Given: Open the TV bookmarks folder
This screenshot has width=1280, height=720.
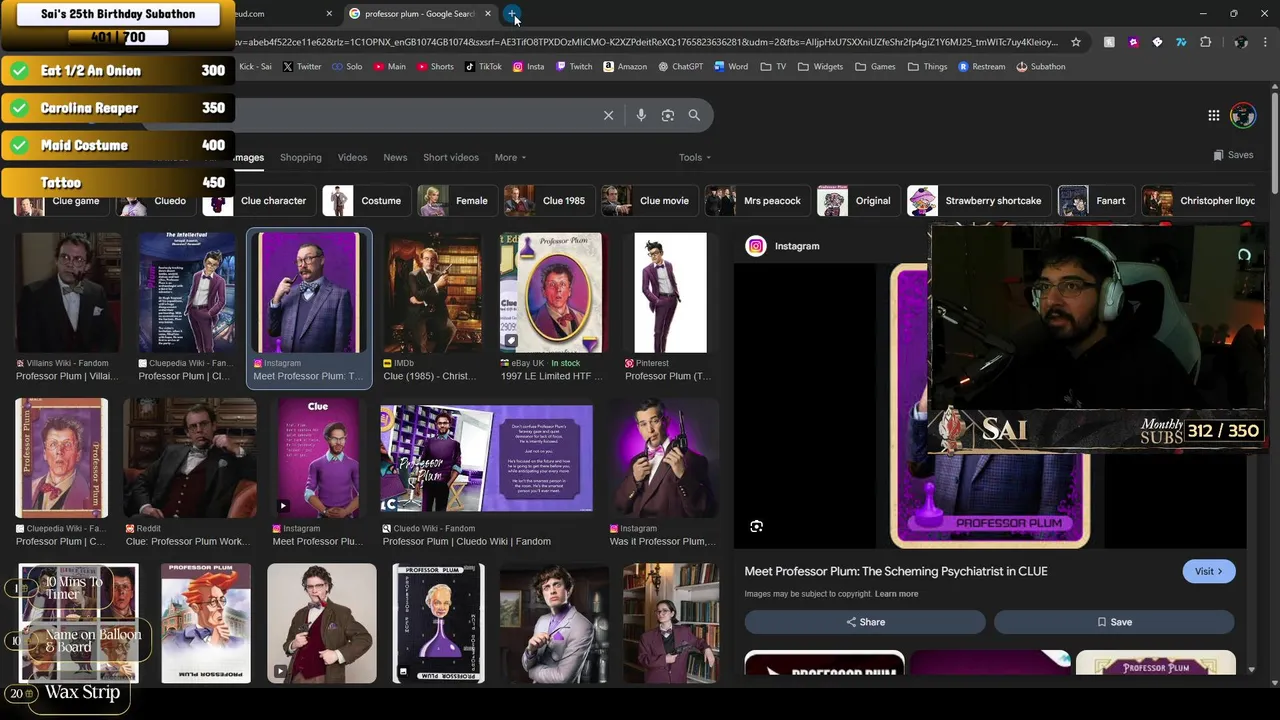Looking at the screenshot, I should (773, 67).
